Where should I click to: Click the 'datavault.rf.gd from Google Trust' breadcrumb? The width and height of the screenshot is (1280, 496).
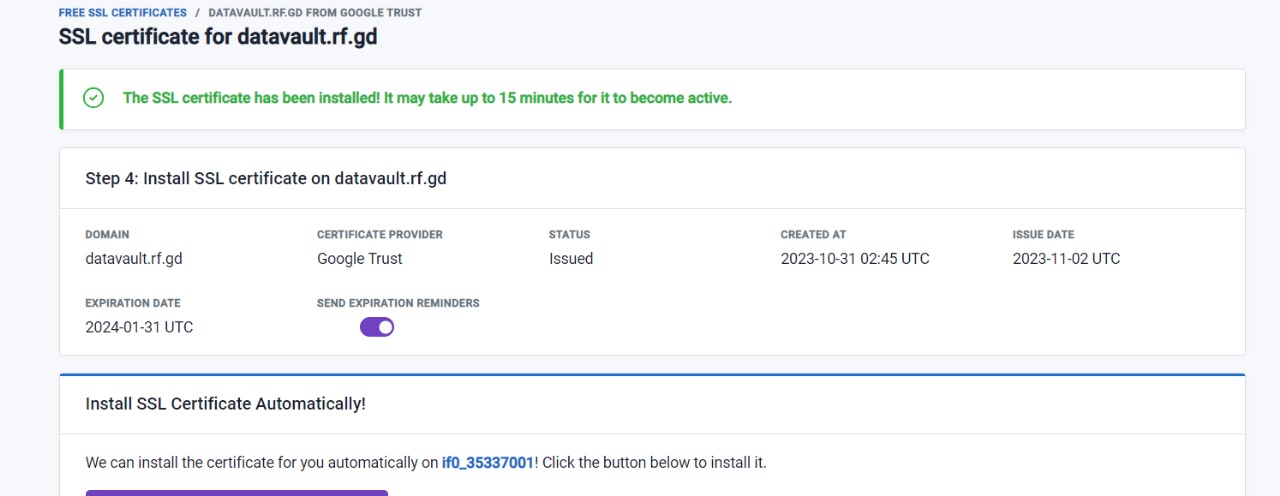(314, 13)
